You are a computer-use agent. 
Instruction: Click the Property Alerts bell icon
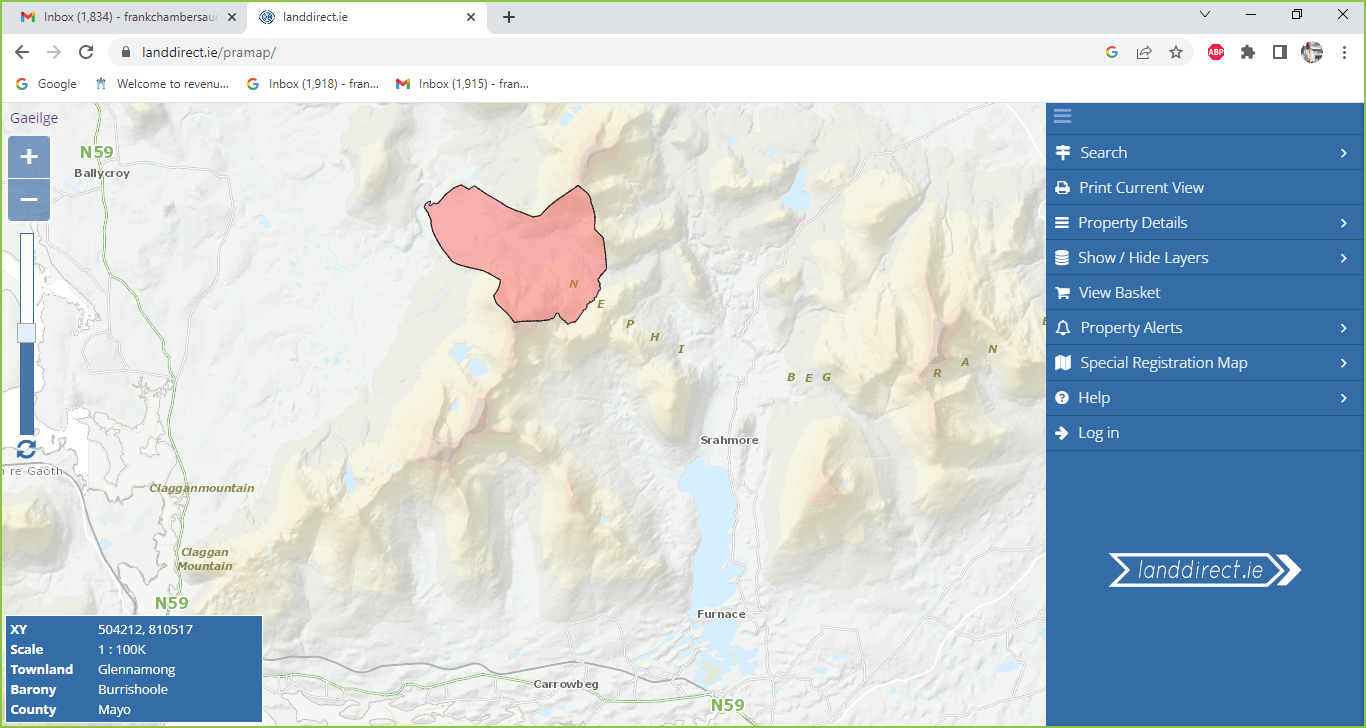(x=1063, y=328)
